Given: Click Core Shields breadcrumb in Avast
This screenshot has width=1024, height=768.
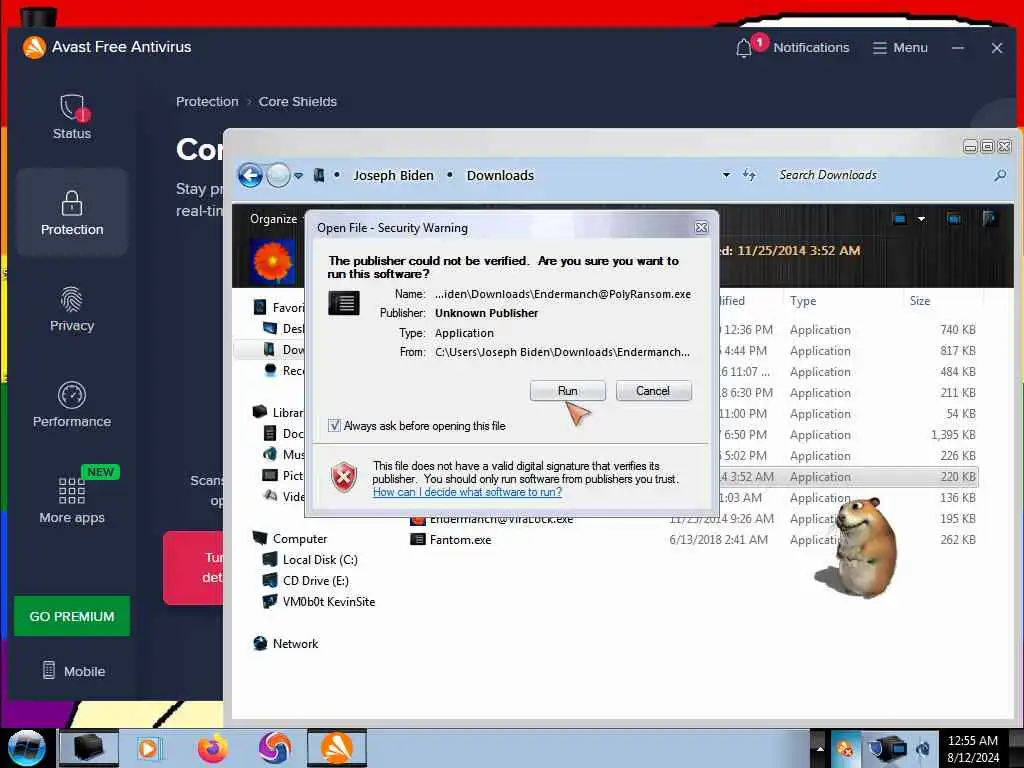Looking at the screenshot, I should click(298, 101).
